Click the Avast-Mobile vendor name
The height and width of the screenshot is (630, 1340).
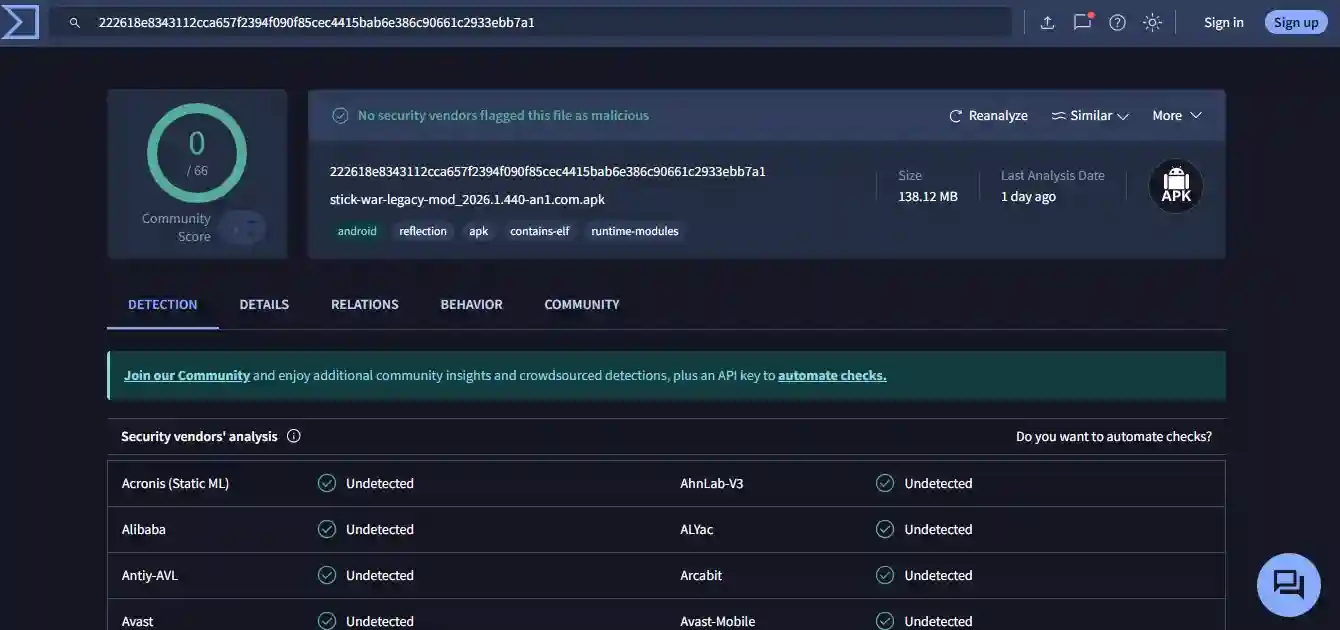pos(718,621)
